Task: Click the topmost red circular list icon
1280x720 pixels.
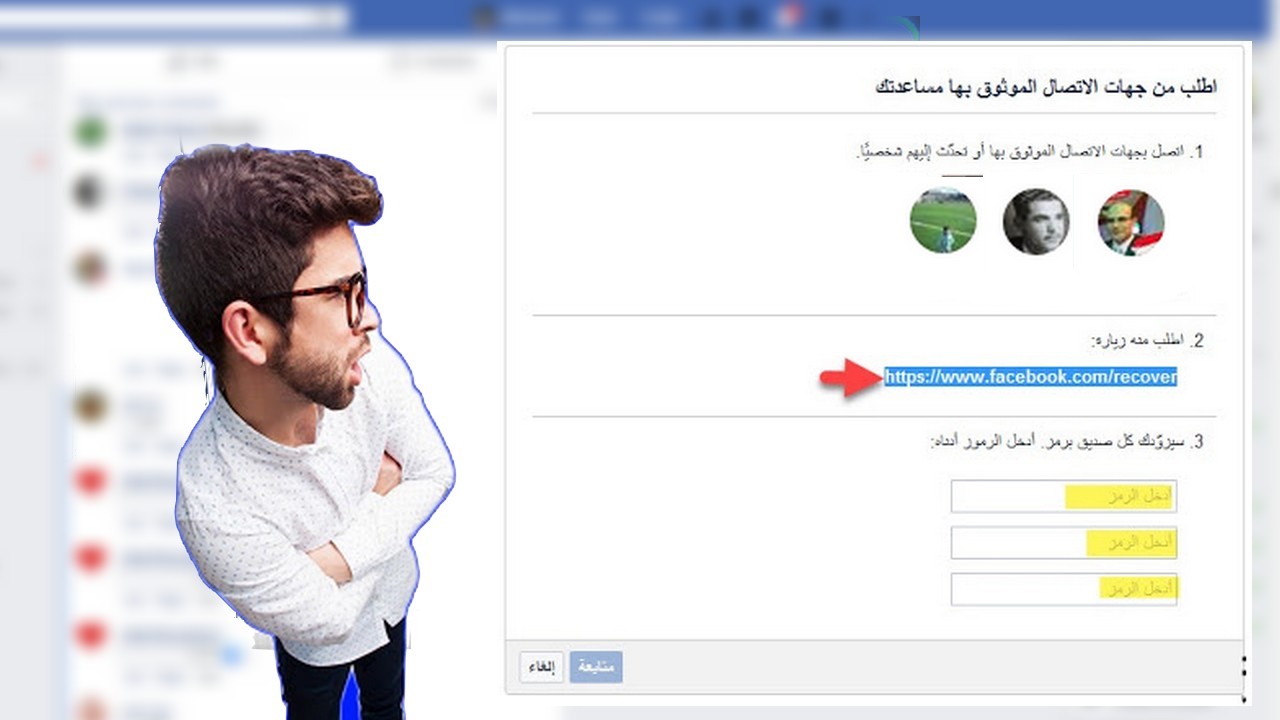Action: coord(91,482)
